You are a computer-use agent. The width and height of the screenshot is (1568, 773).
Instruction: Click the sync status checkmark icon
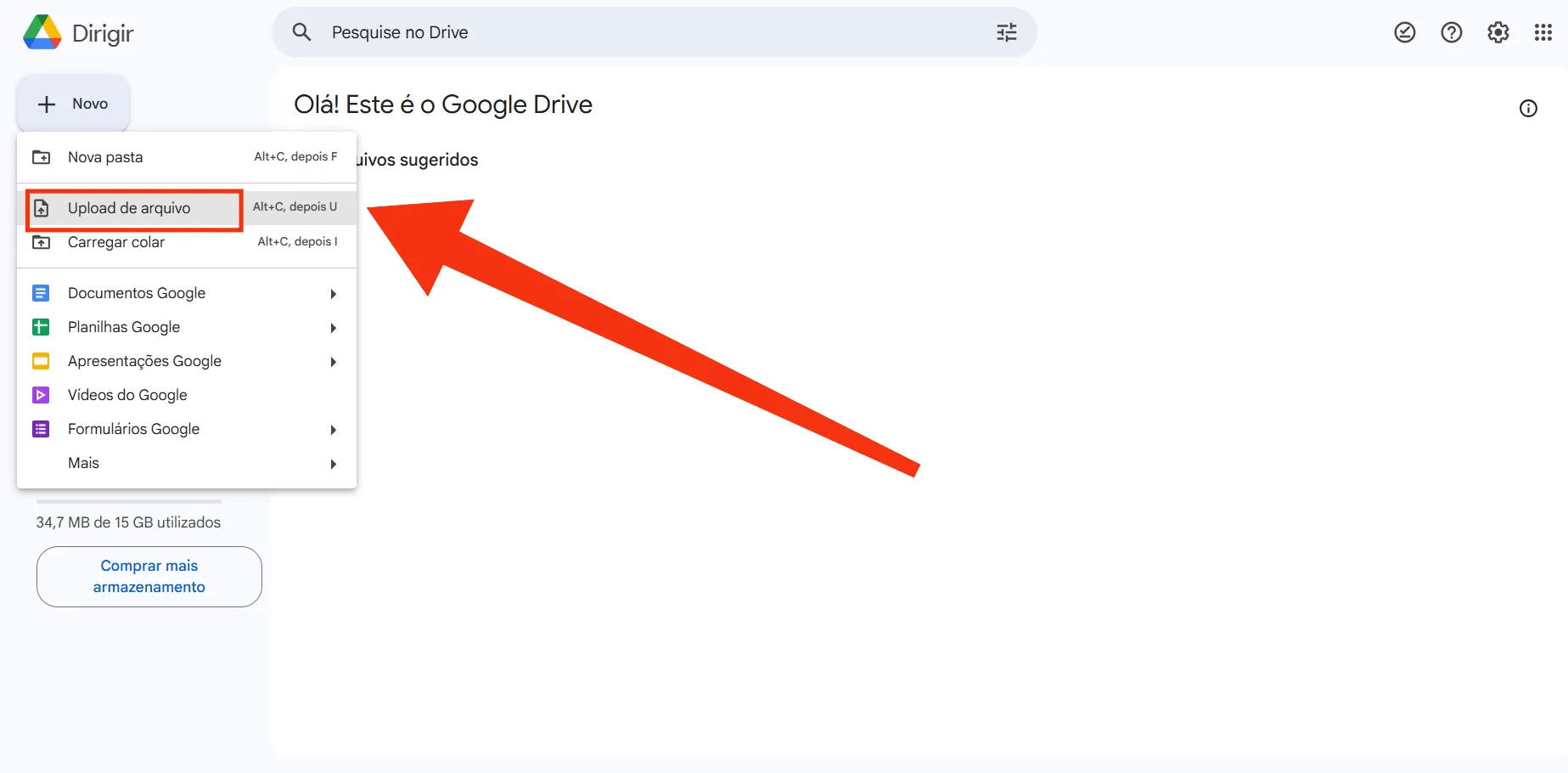tap(1404, 31)
